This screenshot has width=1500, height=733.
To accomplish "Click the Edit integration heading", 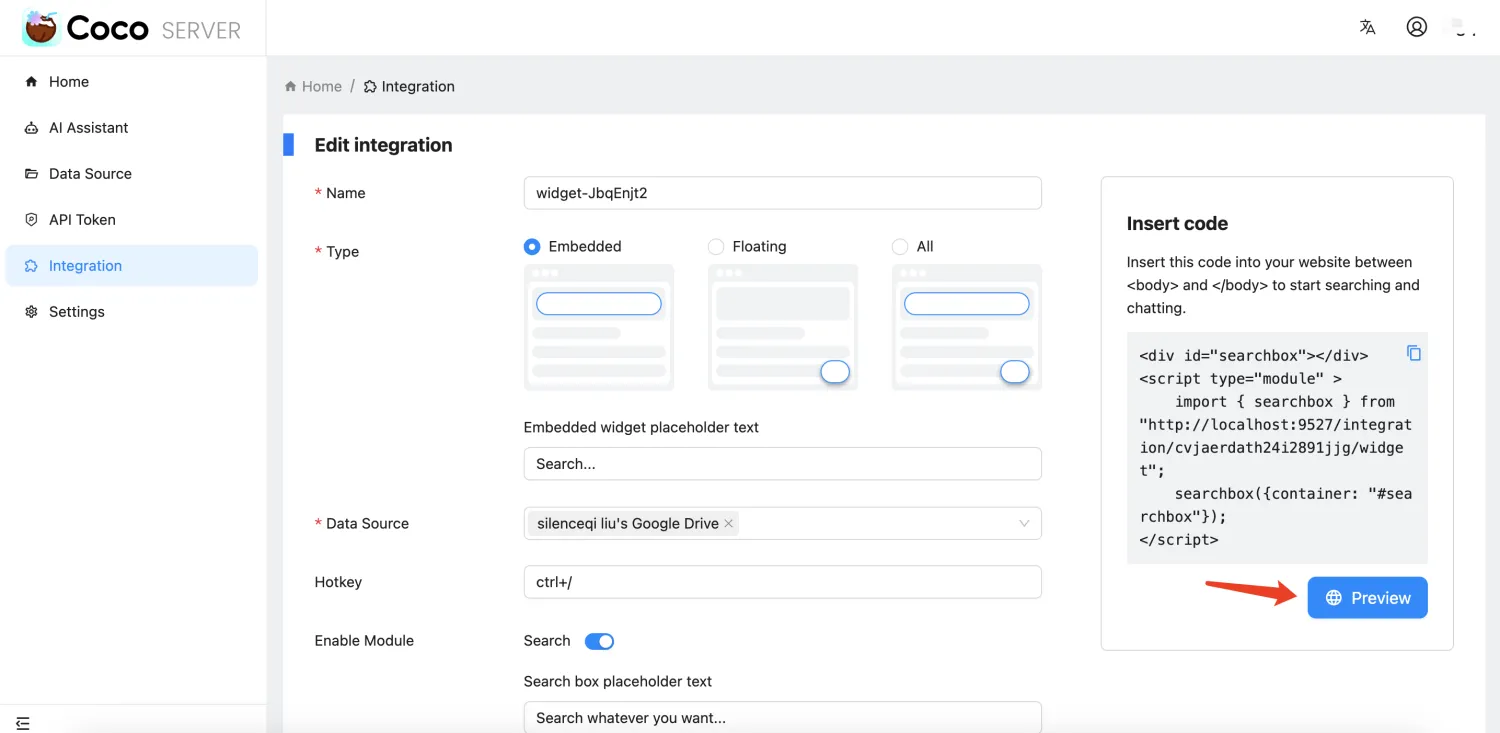I will click(x=383, y=145).
